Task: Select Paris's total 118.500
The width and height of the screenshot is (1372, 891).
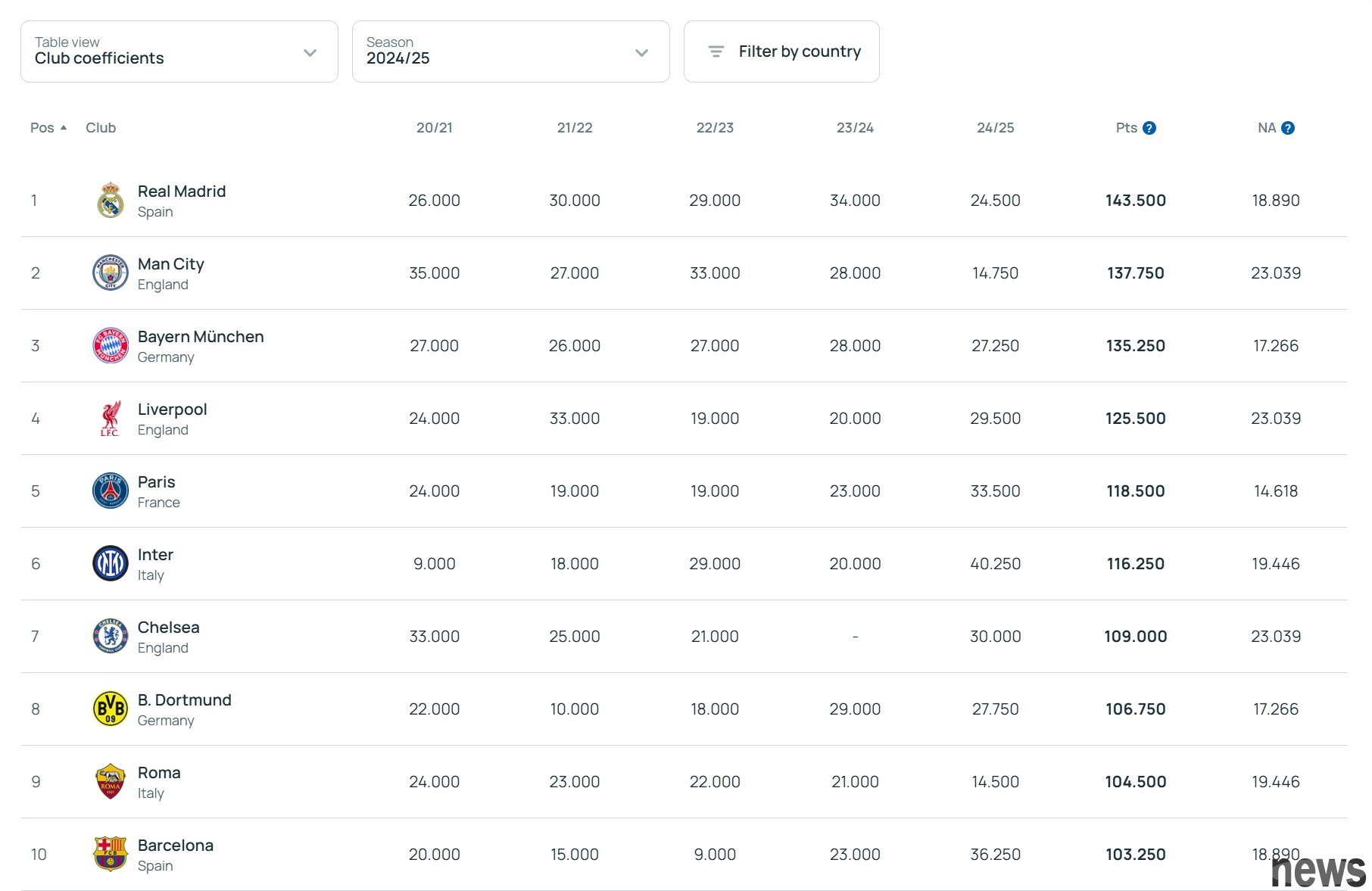Action: (1136, 491)
